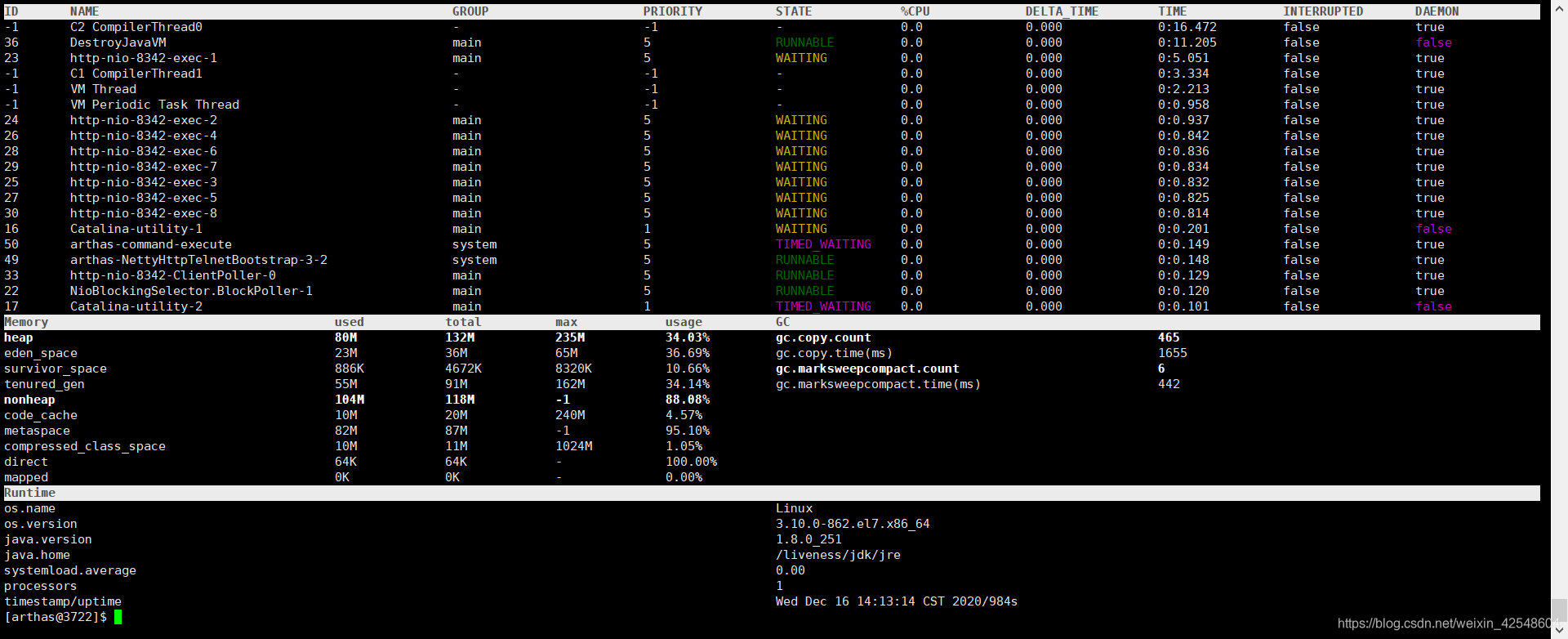Click the DAEMON column header
The width and height of the screenshot is (1568, 639).
click(1437, 11)
